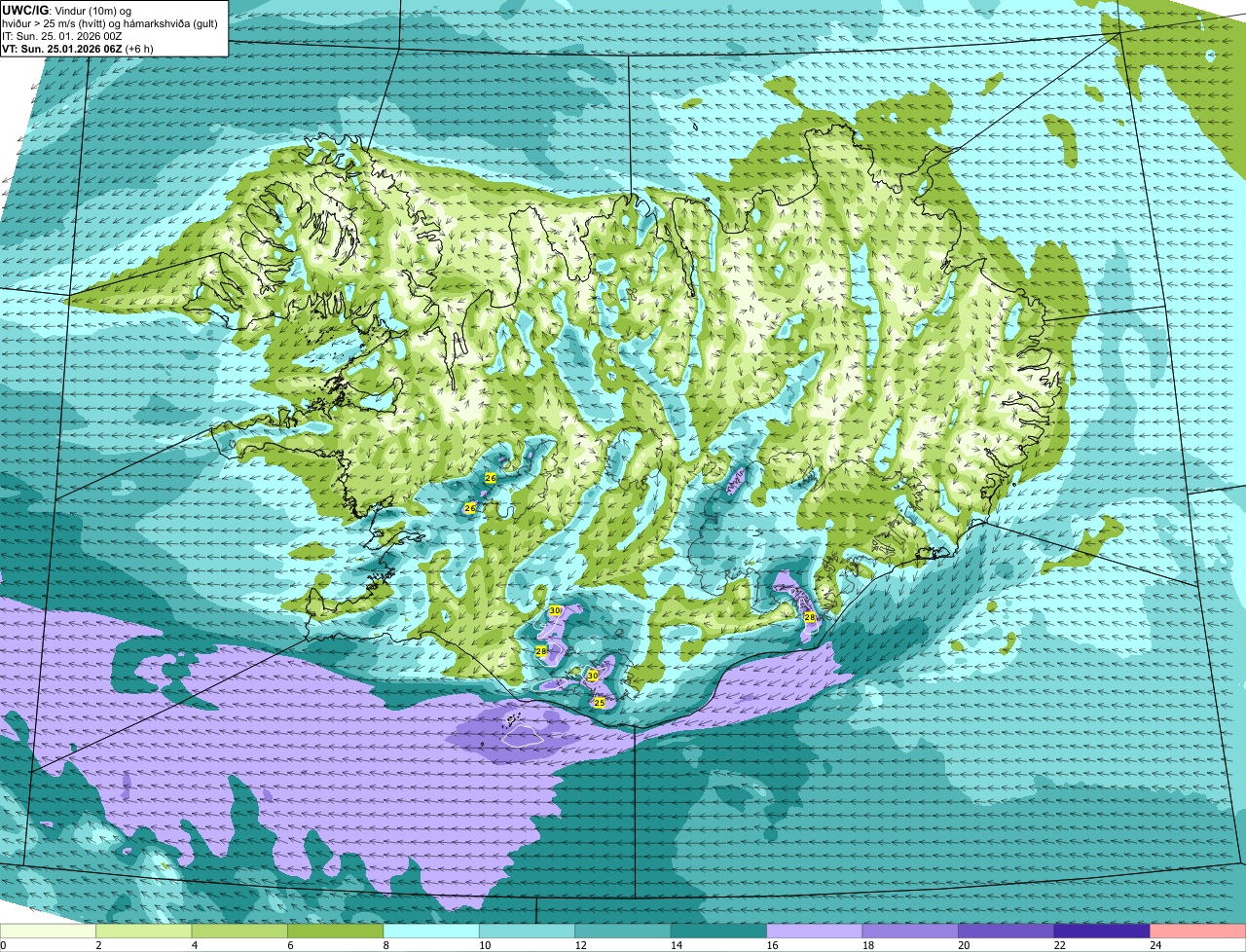Click the legend line 'hviður > 25 m/s (hvítt)'
The height and width of the screenshot is (952, 1246).
[x=54, y=22]
